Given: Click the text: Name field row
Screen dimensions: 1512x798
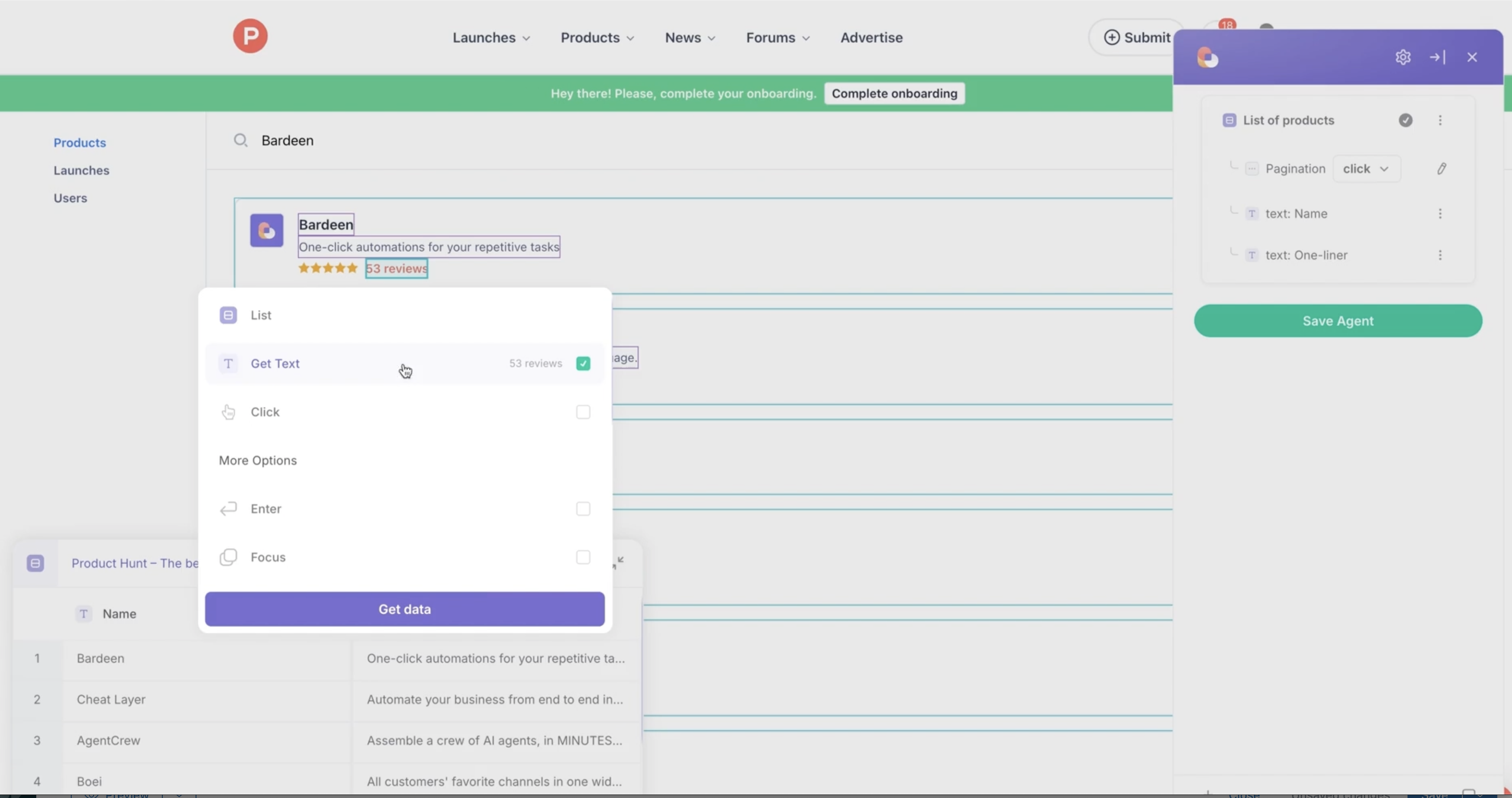Looking at the screenshot, I should (x=1338, y=214).
